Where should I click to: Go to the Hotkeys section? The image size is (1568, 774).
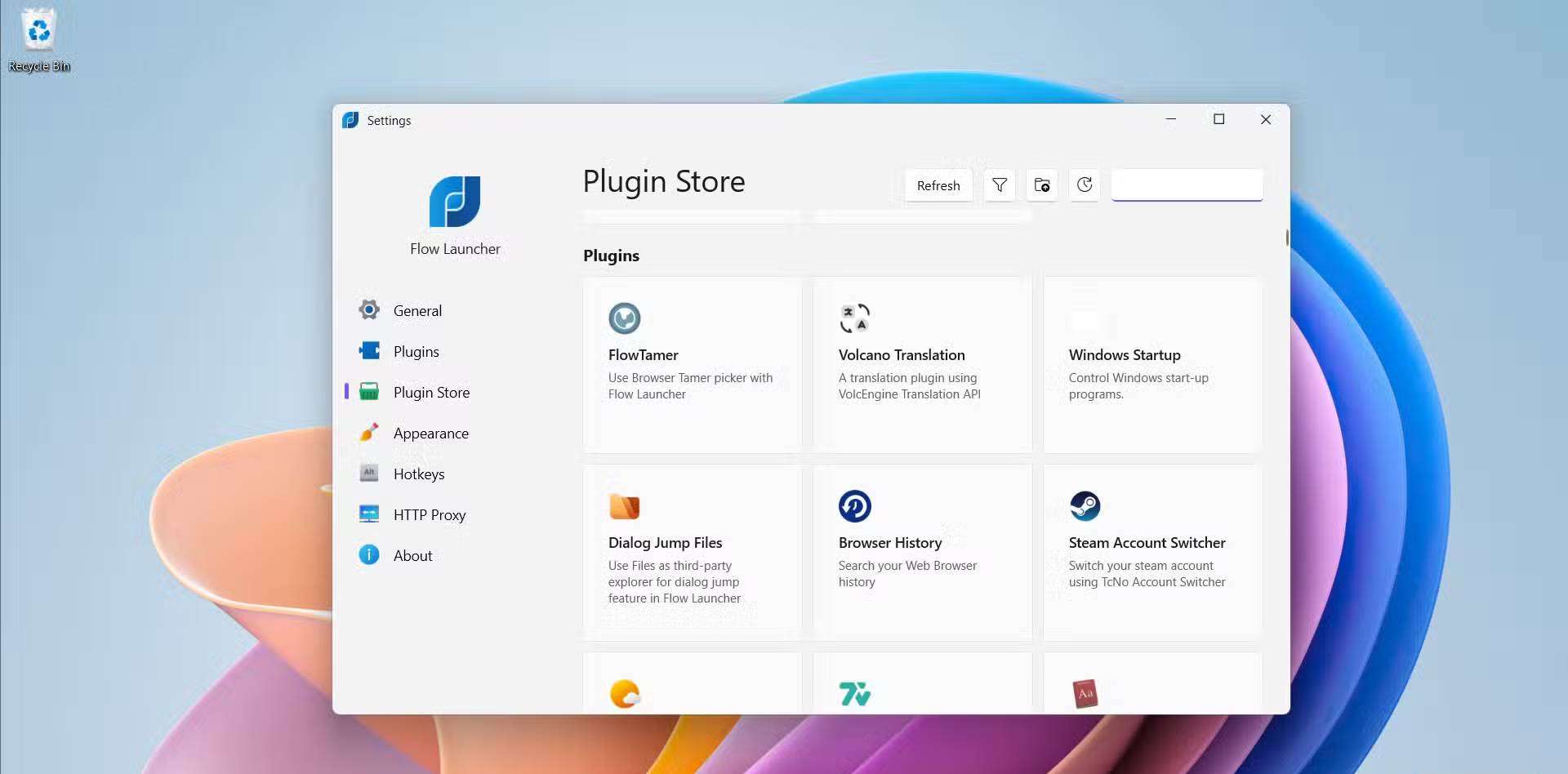click(x=419, y=474)
